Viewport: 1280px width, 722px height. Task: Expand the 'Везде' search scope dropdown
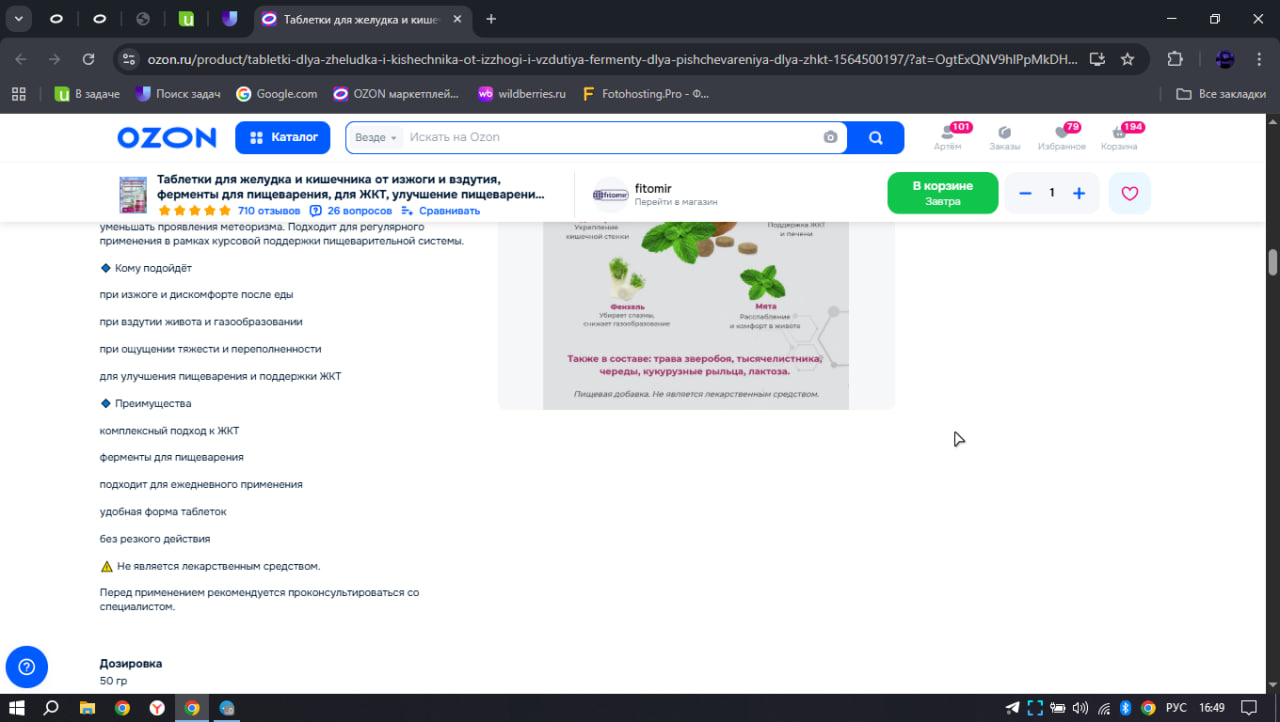[376, 138]
